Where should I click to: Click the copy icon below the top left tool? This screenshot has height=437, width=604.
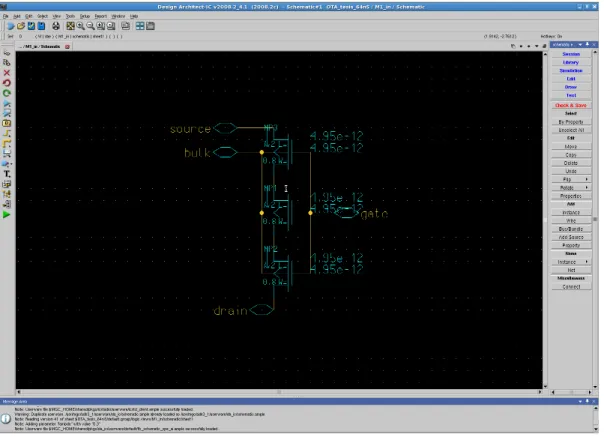(x=7, y=63)
